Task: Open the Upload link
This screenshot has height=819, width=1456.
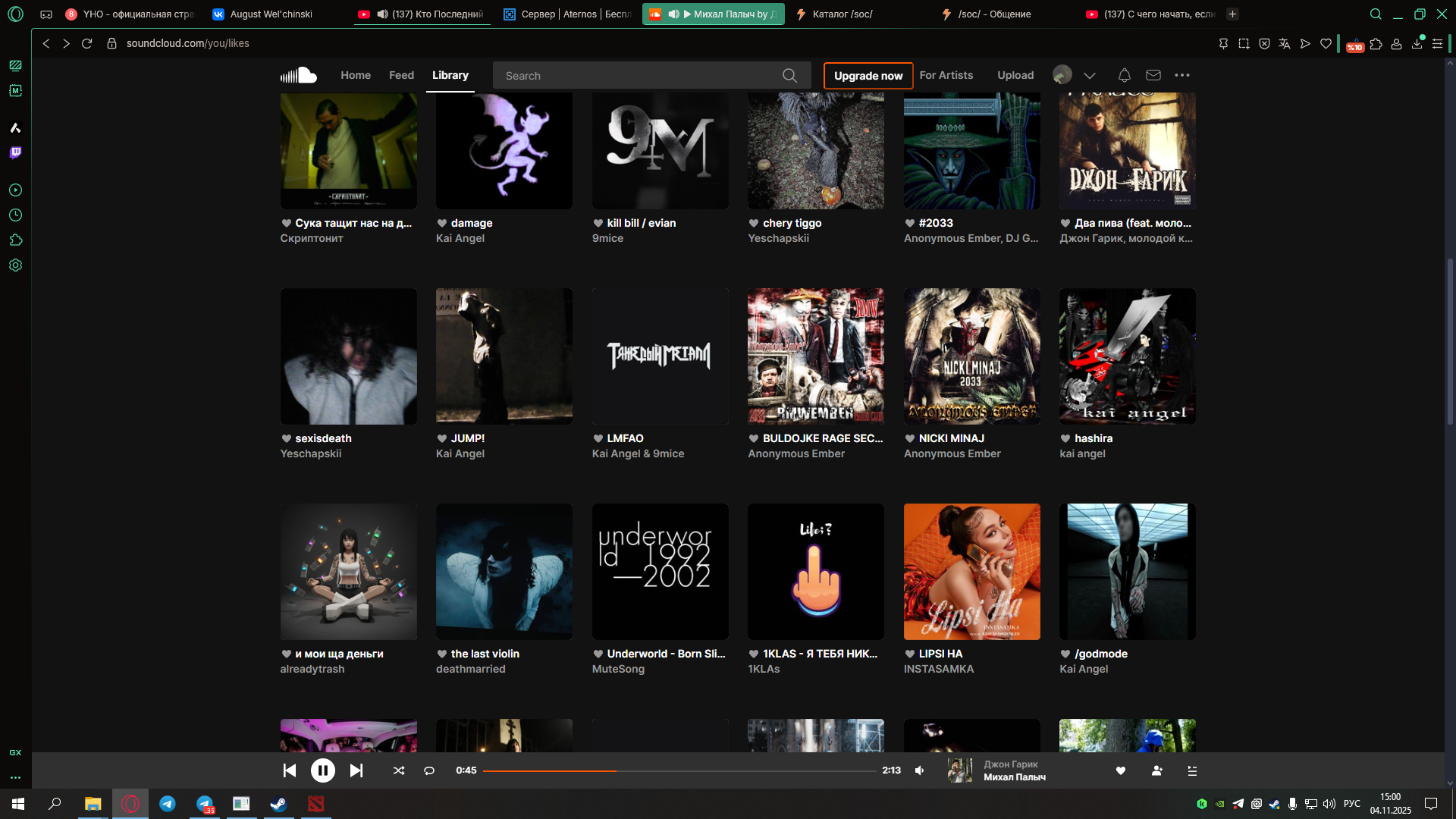Action: click(1015, 75)
